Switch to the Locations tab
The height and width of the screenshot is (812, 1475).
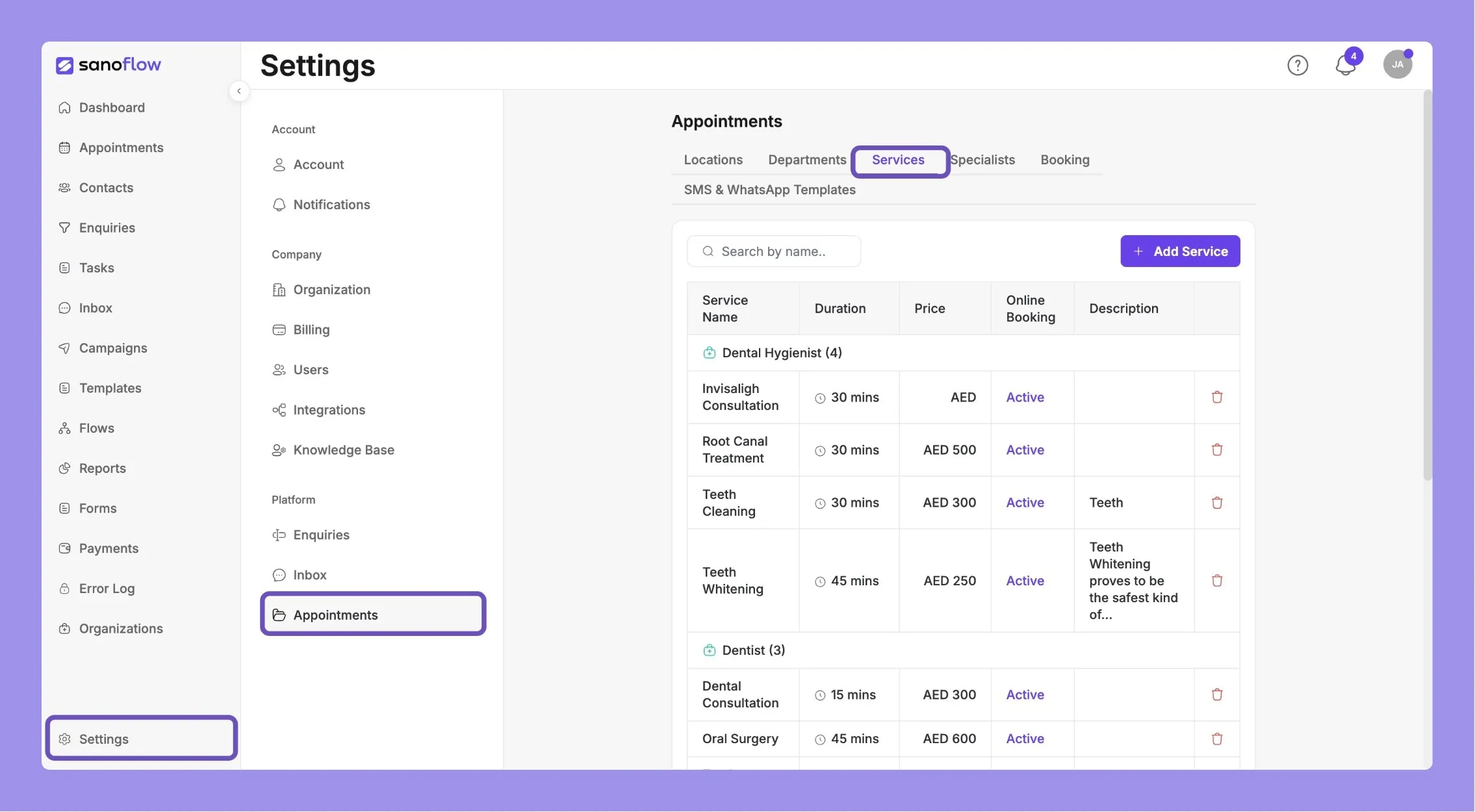click(713, 160)
